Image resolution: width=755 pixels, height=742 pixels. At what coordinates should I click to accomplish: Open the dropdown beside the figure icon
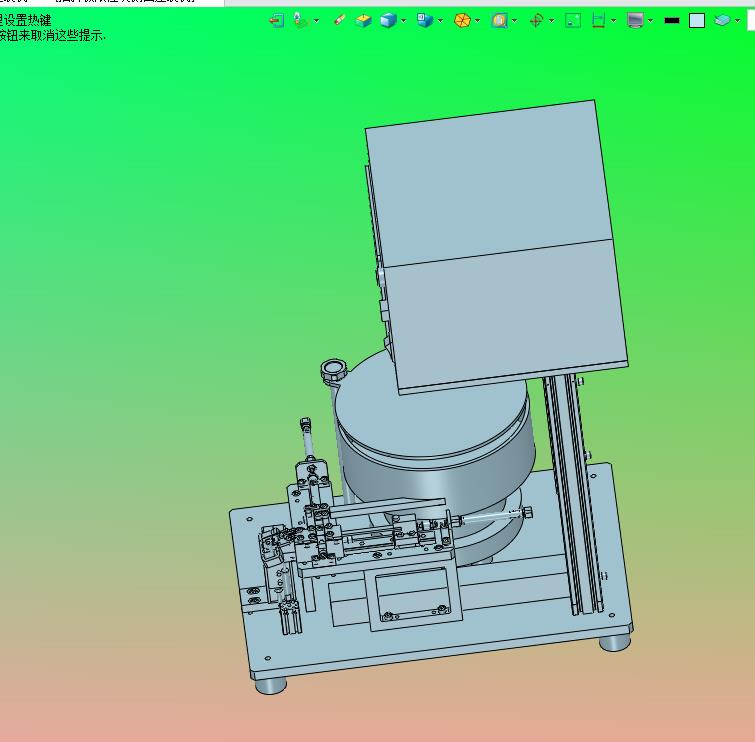coord(316,21)
